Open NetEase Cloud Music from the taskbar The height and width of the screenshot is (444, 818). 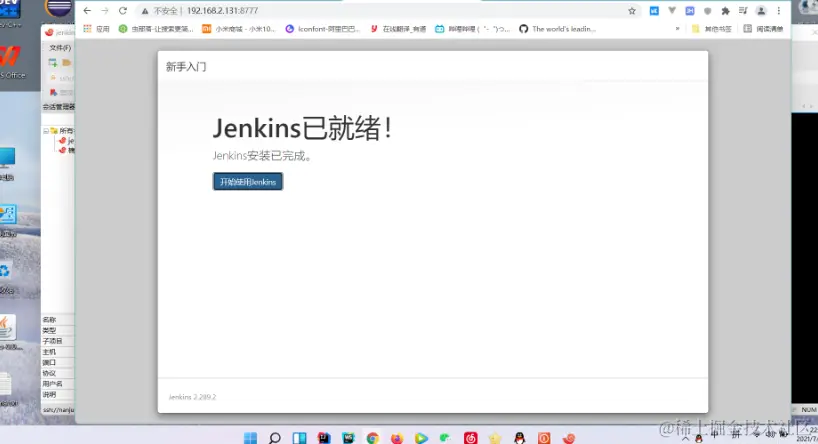[471, 437]
